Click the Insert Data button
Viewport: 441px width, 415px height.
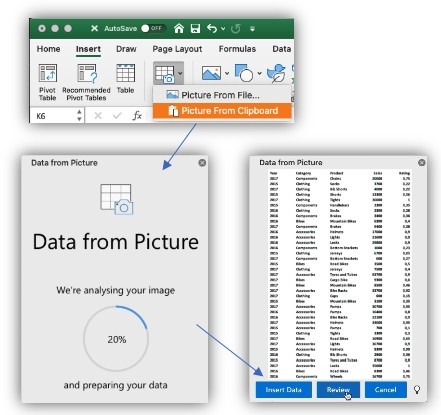click(x=284, y=390)
